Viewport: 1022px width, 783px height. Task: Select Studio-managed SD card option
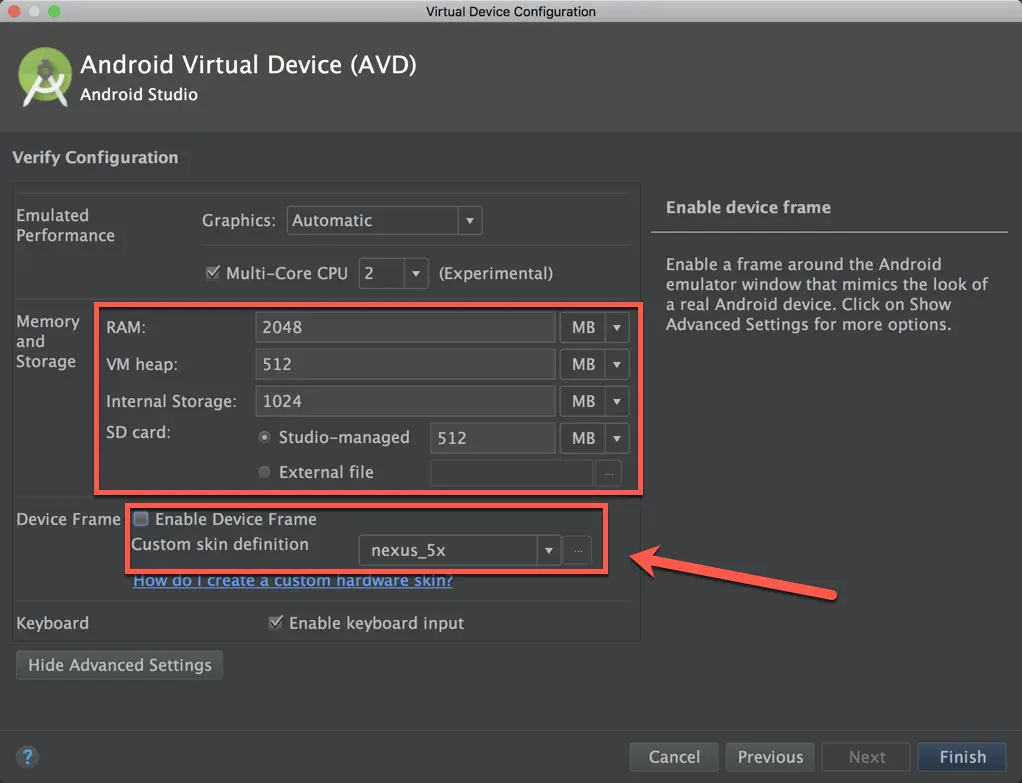tap(264, 437)
